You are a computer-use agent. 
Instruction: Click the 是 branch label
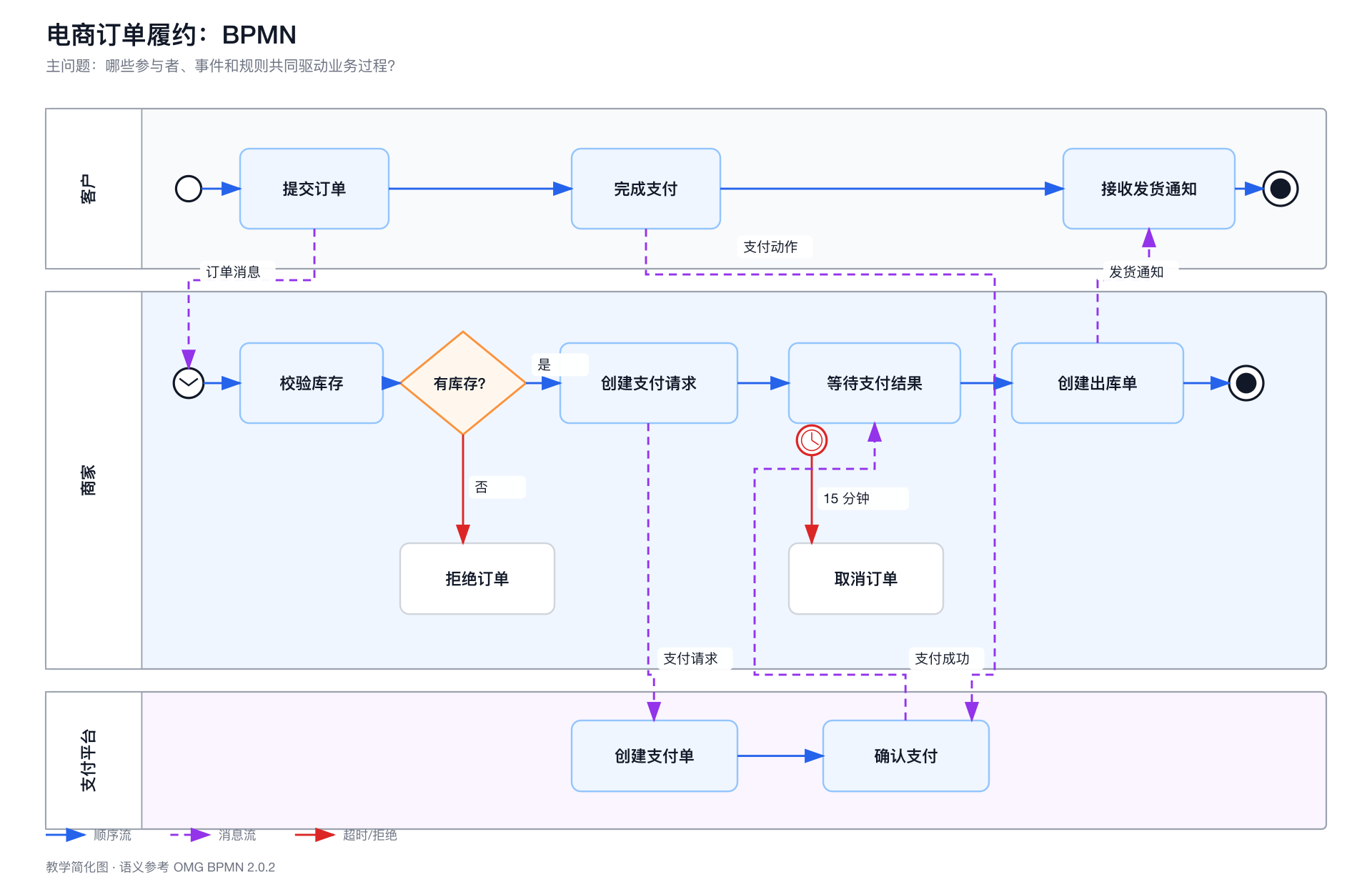(x=545, y=365)
